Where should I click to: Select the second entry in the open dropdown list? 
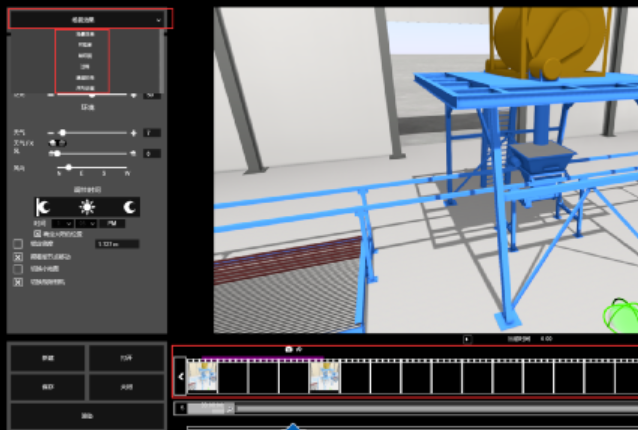pos(85,45)
